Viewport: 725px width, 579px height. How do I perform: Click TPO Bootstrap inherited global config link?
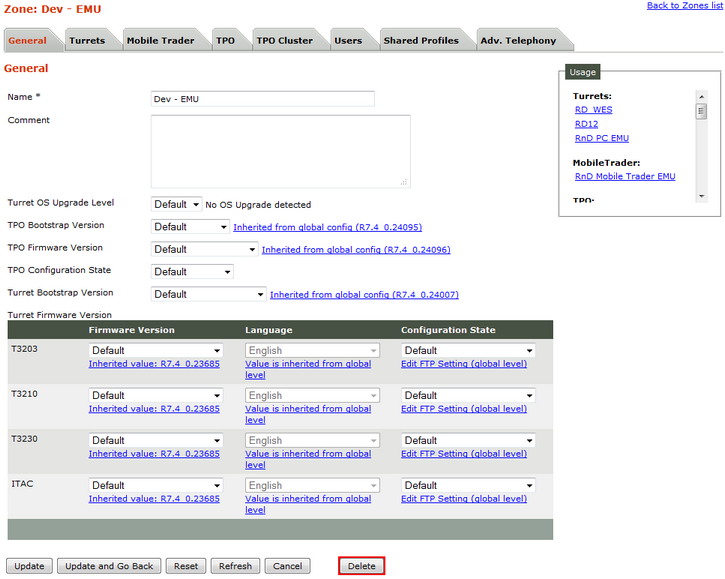point(327,227)
